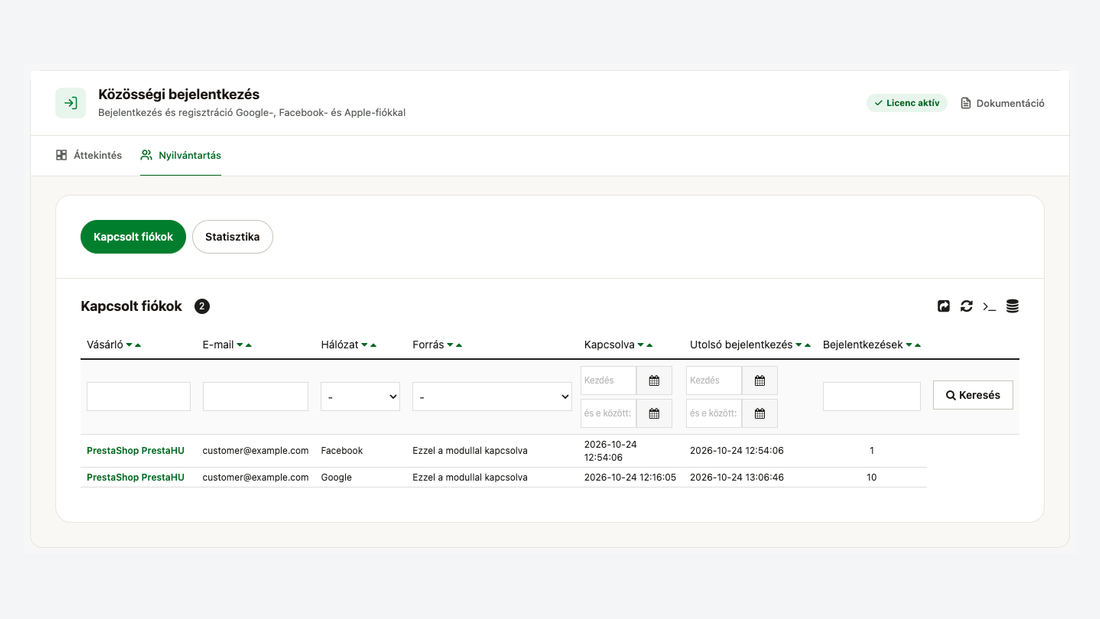Sort E-mail column descending arrow
The image size is (1100, 619).
pyautogui.click(x=240, y=345)
